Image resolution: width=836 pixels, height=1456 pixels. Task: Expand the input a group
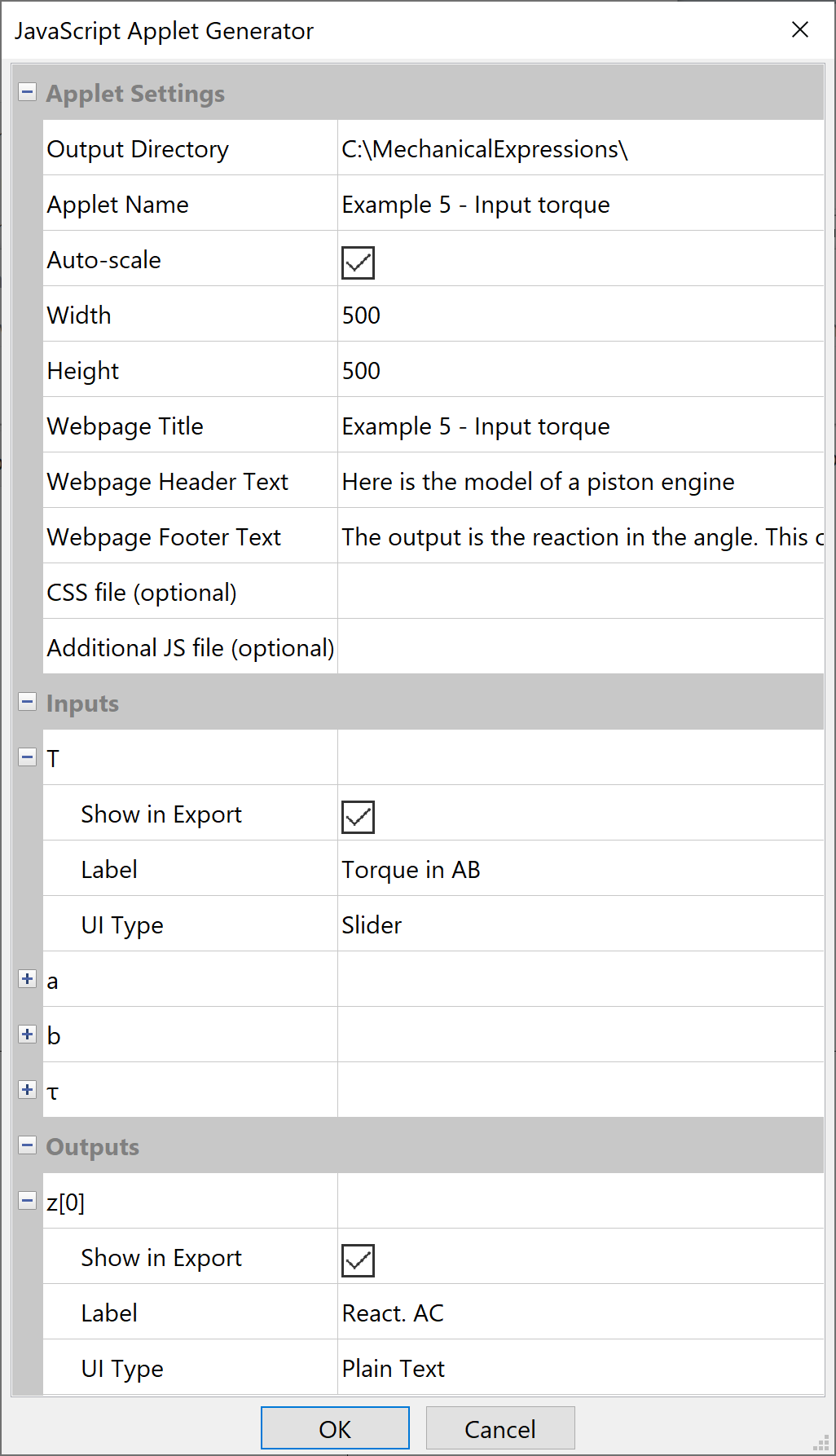(x=27, y=979)
